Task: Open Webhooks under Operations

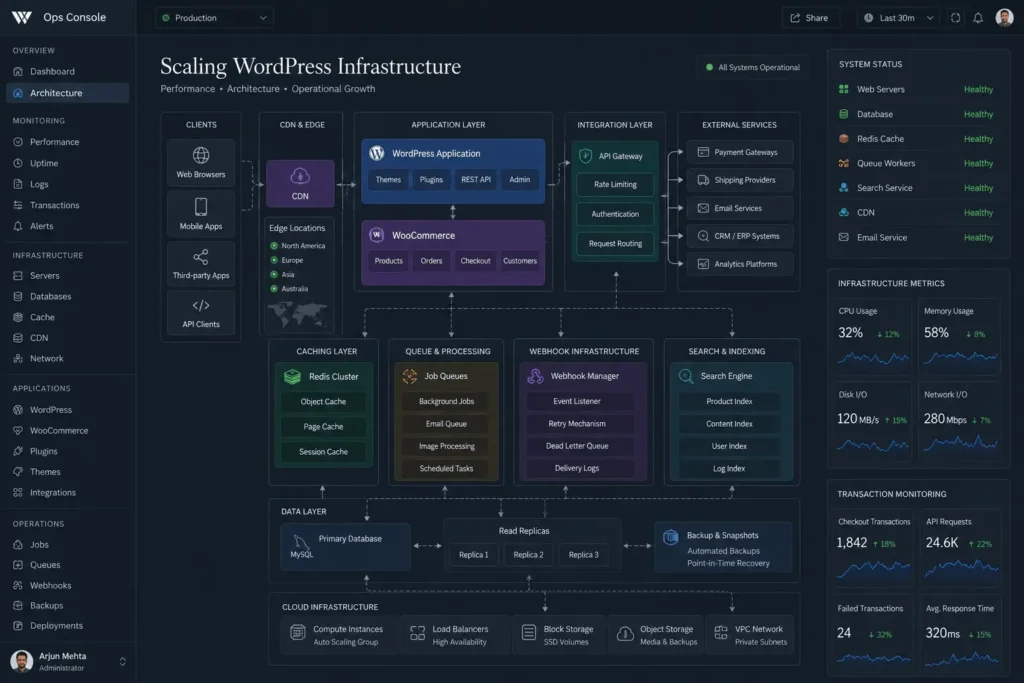Action: [67, 585]
